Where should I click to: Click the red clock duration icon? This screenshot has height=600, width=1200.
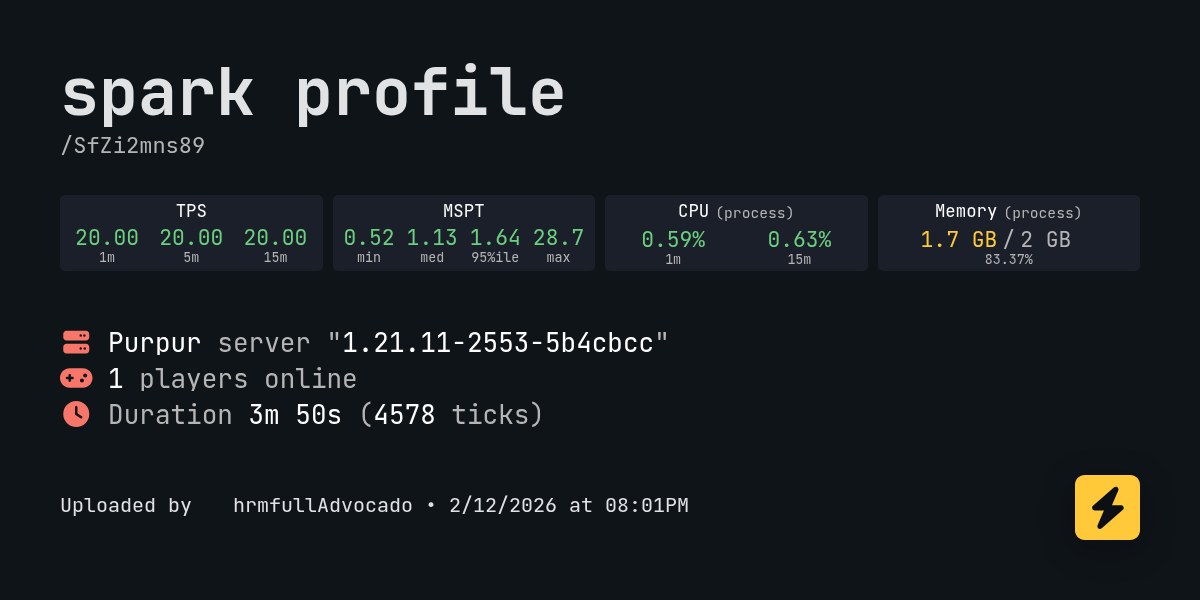76,414
